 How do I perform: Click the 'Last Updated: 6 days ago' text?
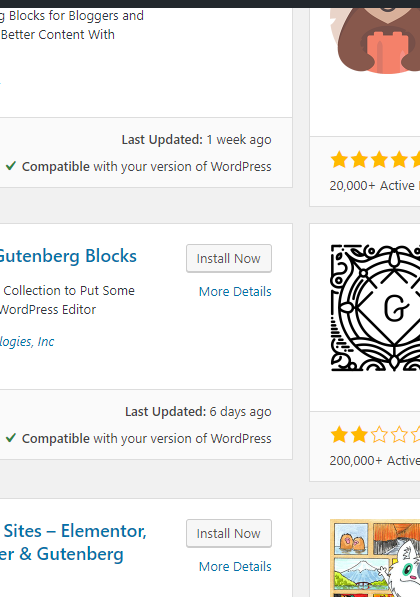click(x=198, y=412)
